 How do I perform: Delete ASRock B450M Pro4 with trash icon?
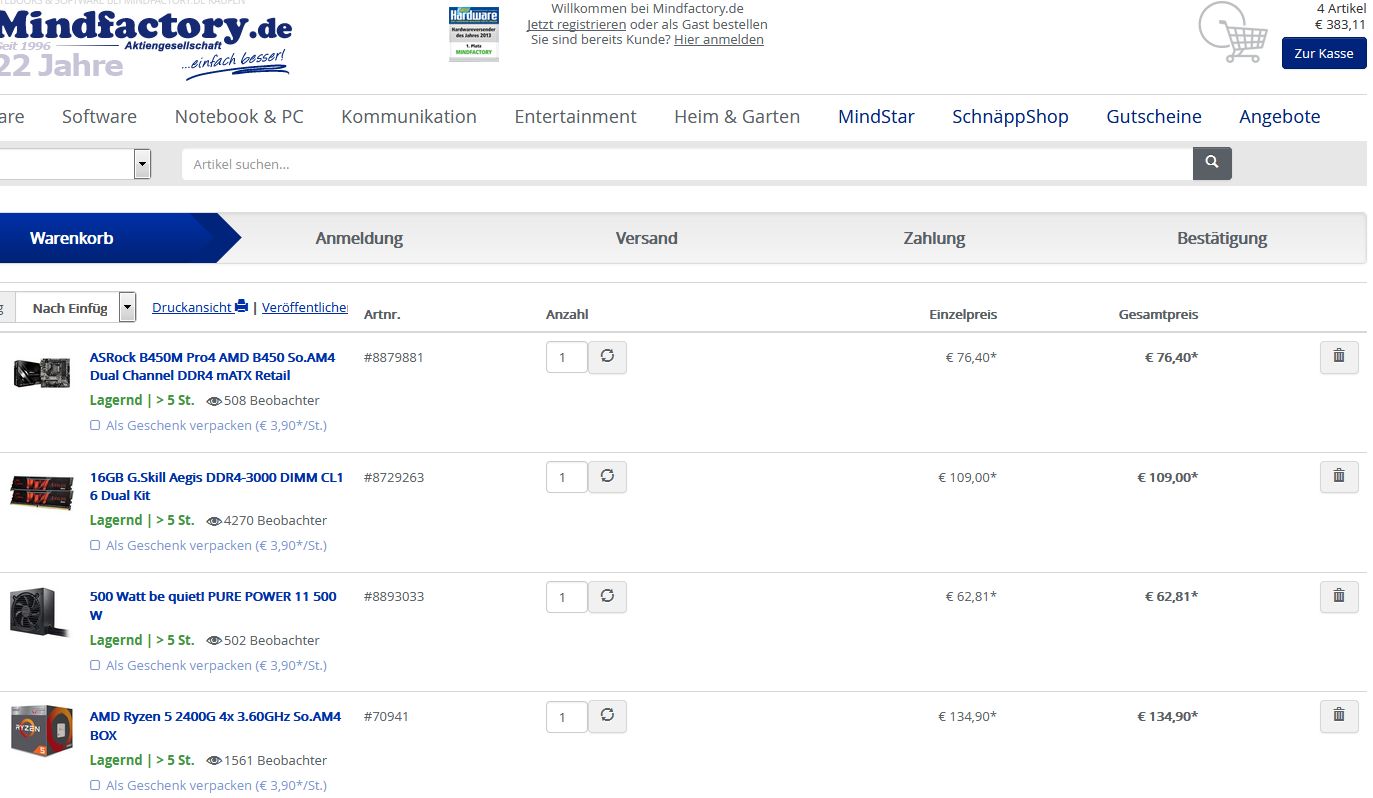[x=1339, y=357]
